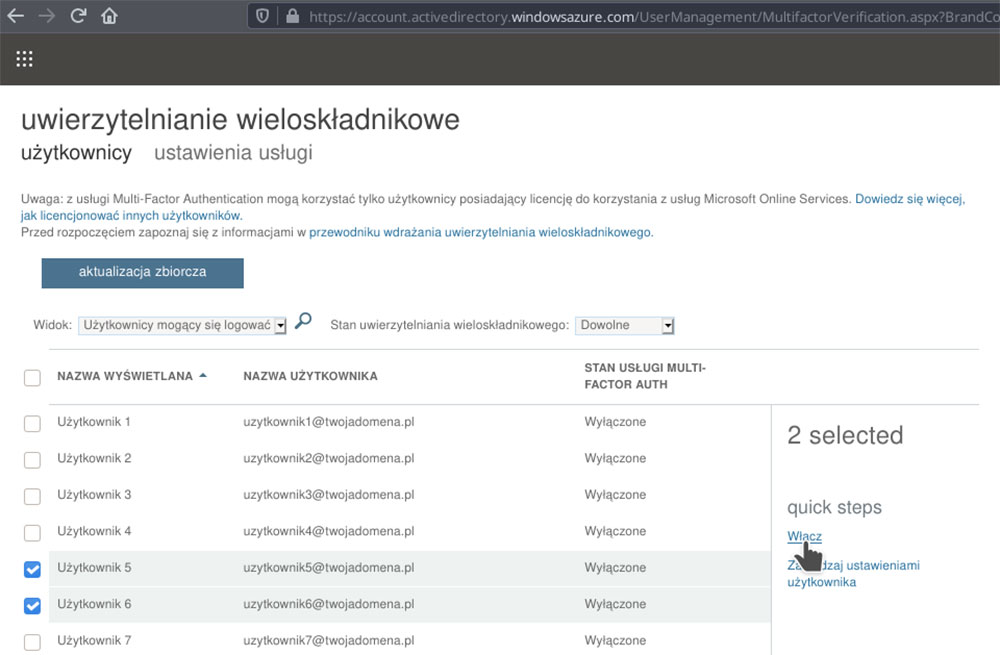Click the Włącz quick step link

[x=804, y=537]
